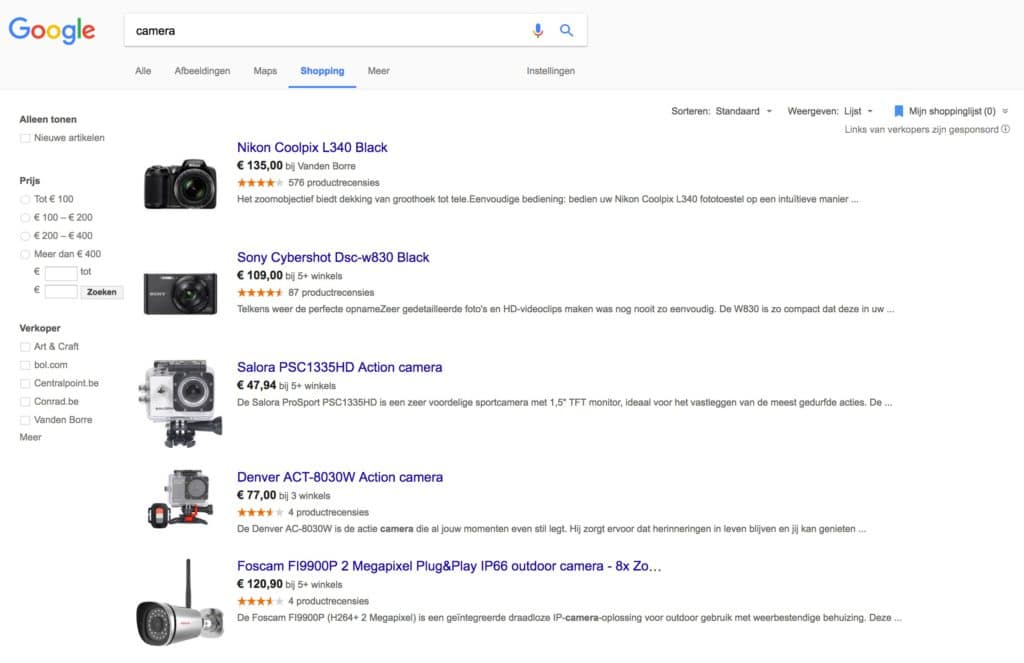The height and width of the screenshot is (663, 1024).
Task: Click the minimum price input field
Action: coord(61,273)
